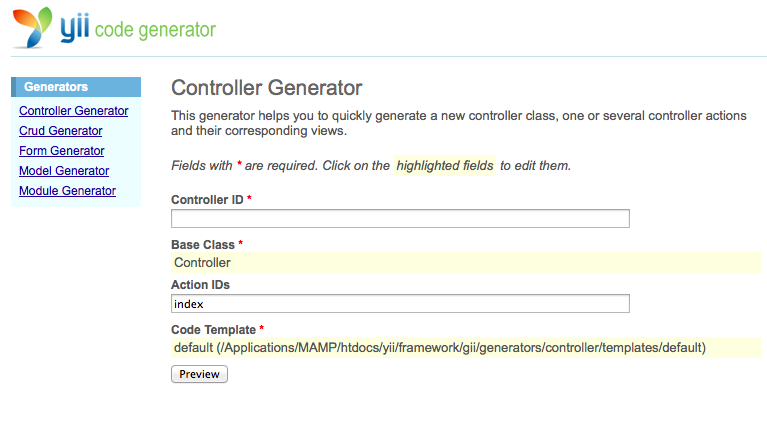This screenshot has height=439, width=767.
Task: Edit the highlighted Code Template default path
Action: pos(466,347)
